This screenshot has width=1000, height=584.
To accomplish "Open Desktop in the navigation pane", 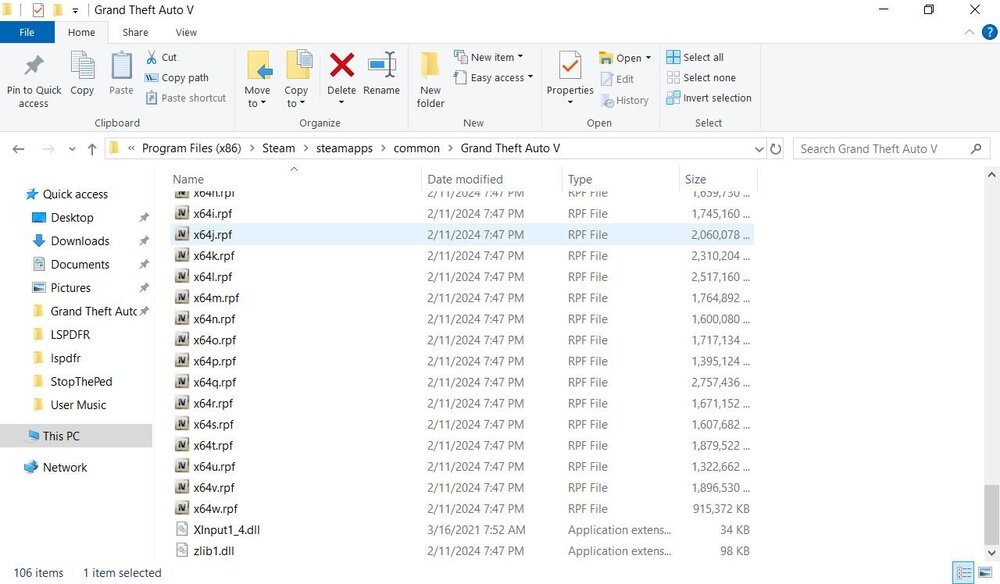I will click(x=72, y=218).
